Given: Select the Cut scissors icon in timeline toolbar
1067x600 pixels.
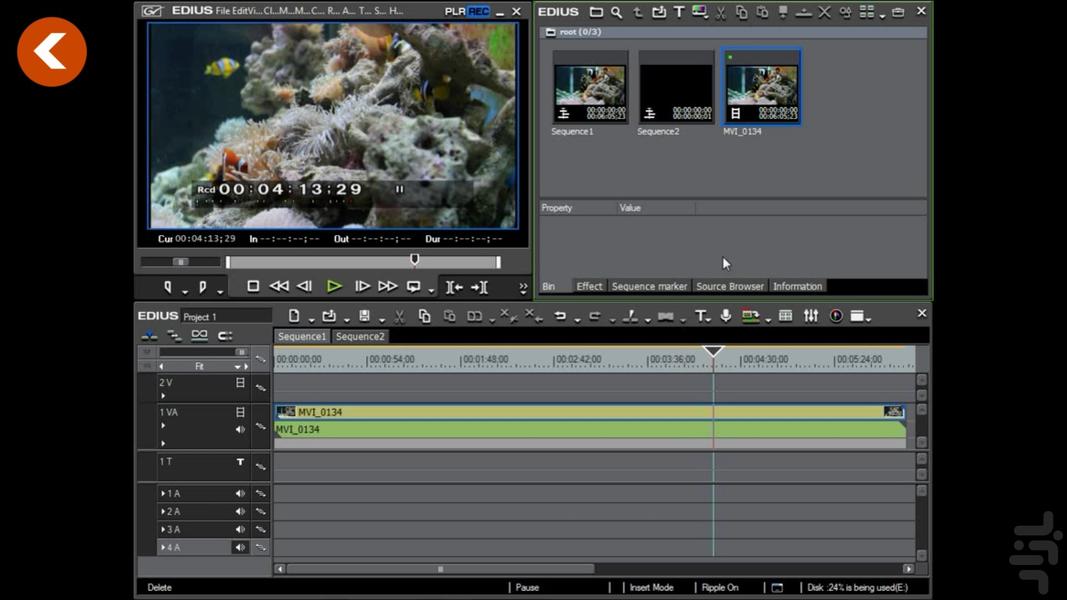Looking at the screenshot, I should [399, 316].
